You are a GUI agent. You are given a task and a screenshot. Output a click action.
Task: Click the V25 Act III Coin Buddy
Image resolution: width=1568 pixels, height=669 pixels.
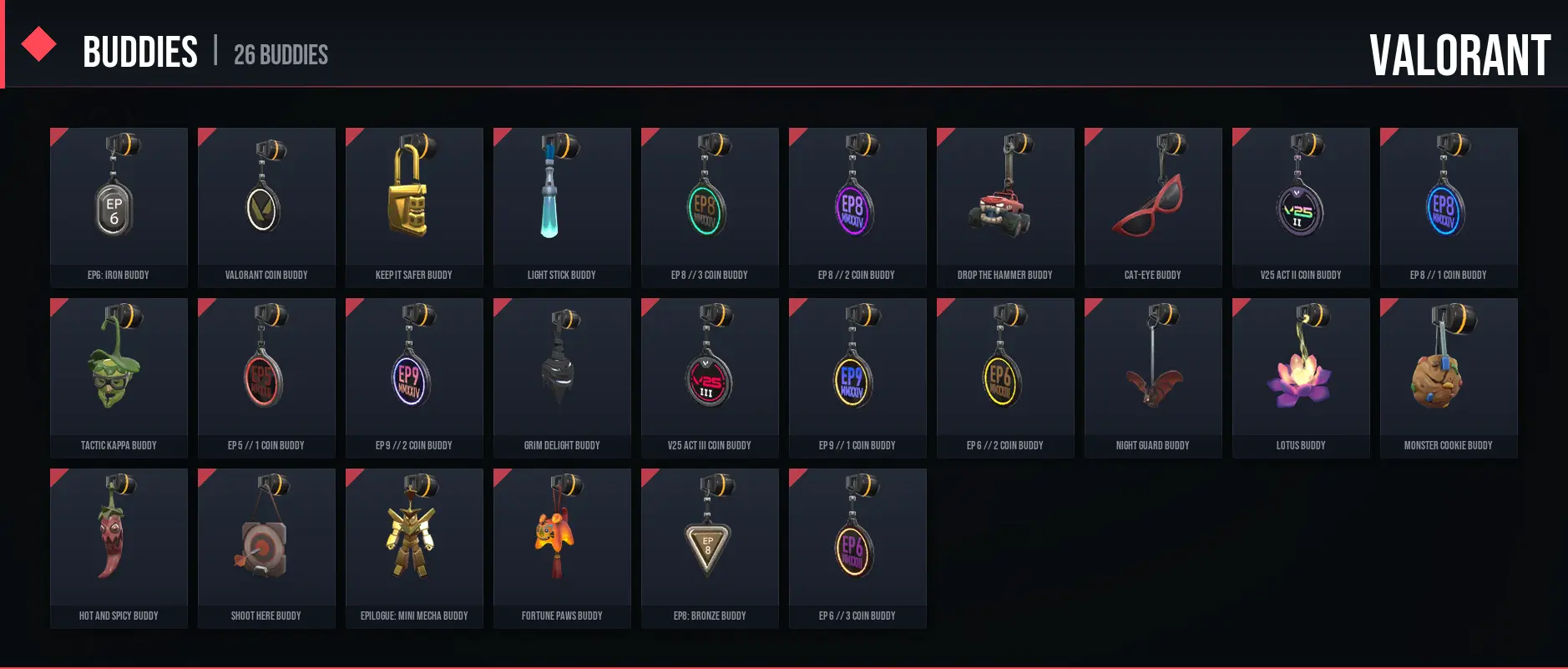[x=710, y=378]
